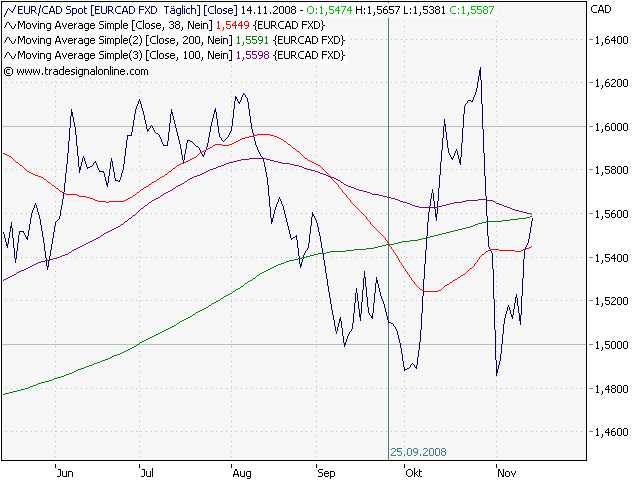Click the 25.09.2008 vertical marker date label
Image resolution: width=640 pixels, height=480 pixels.
[418, 452]
